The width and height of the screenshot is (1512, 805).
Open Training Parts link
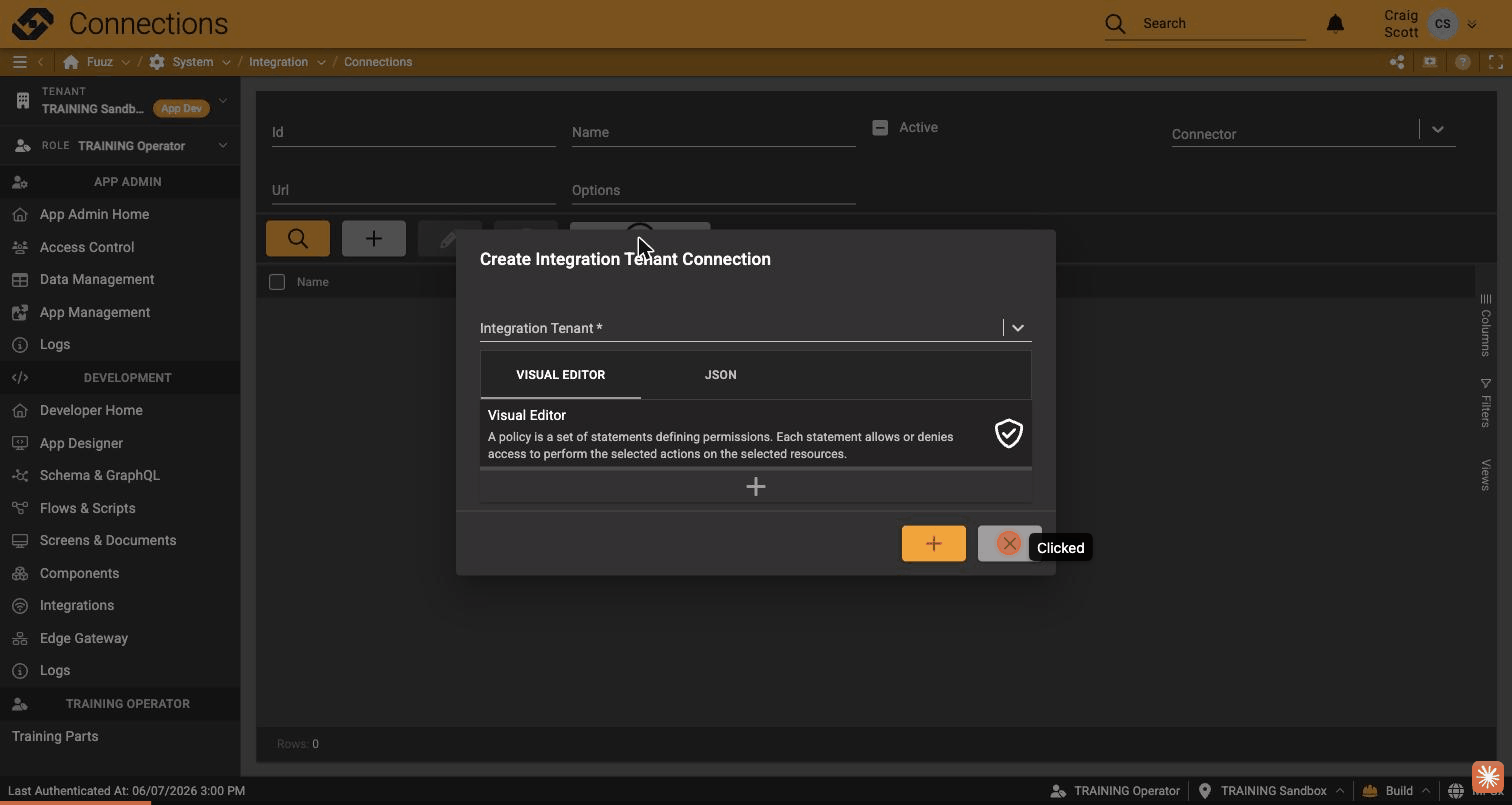point(55,736)
